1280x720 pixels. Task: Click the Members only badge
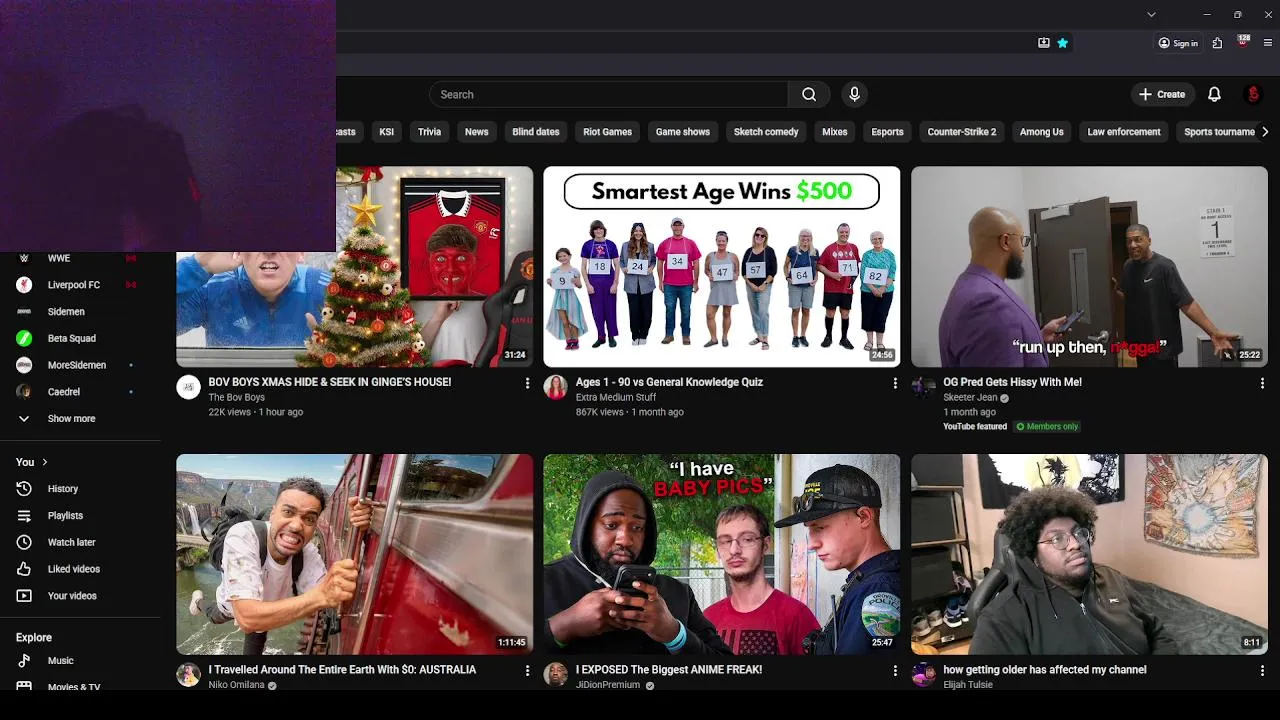click(1048, 427)
